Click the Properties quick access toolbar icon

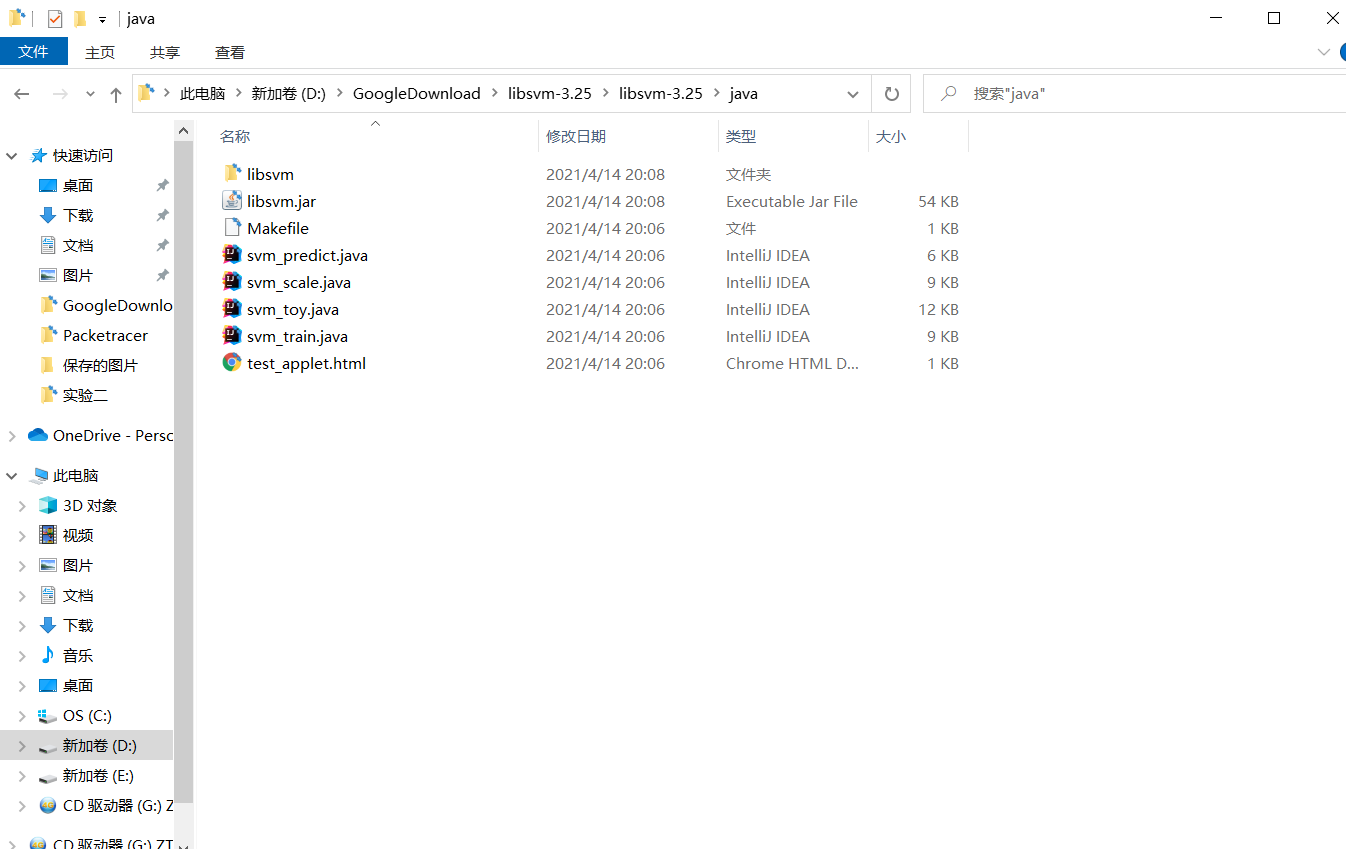click(55, 18)
